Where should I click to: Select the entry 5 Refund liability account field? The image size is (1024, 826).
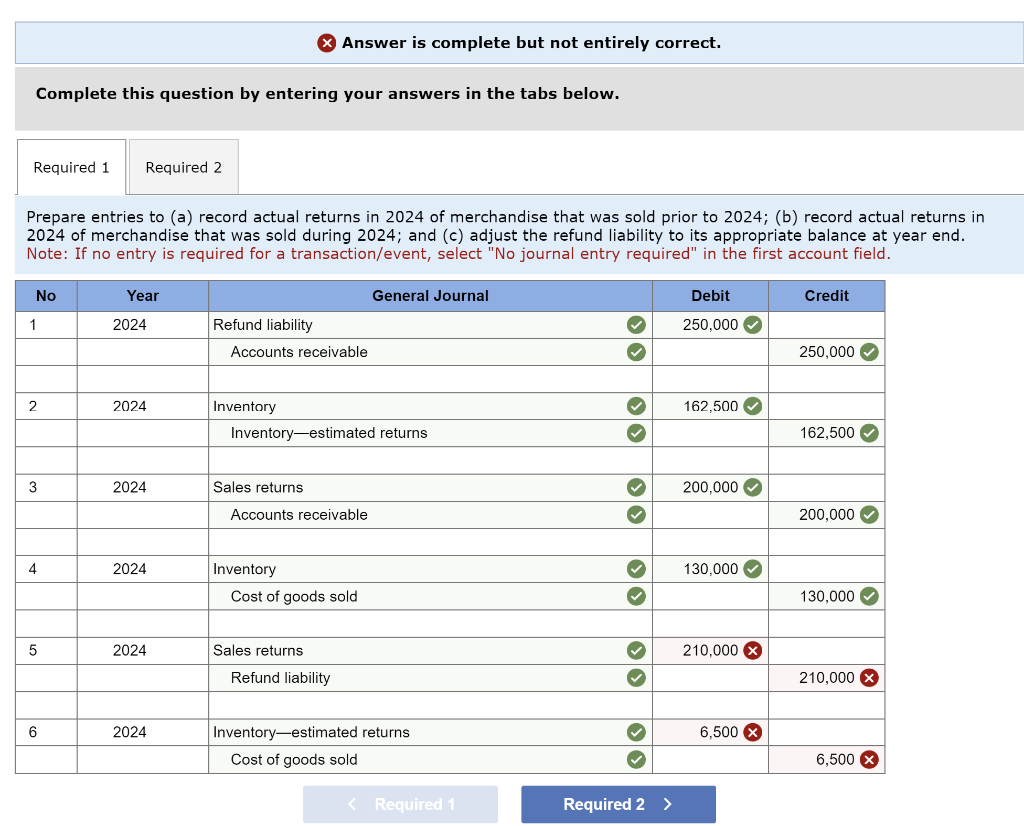click(x=430, y=678)
